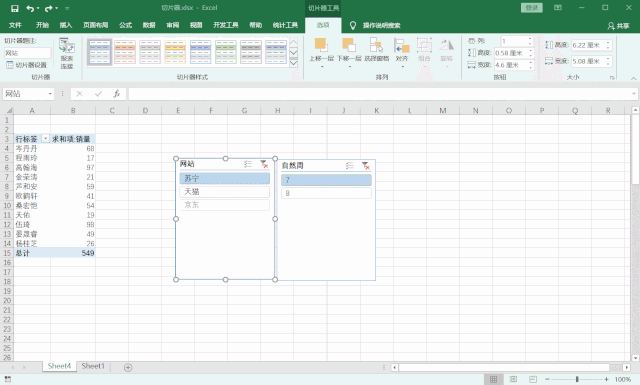Open the Undo history dropdown arrow
Image resolution: width=640 pixels, height=385 pixels.
[38, 9]
